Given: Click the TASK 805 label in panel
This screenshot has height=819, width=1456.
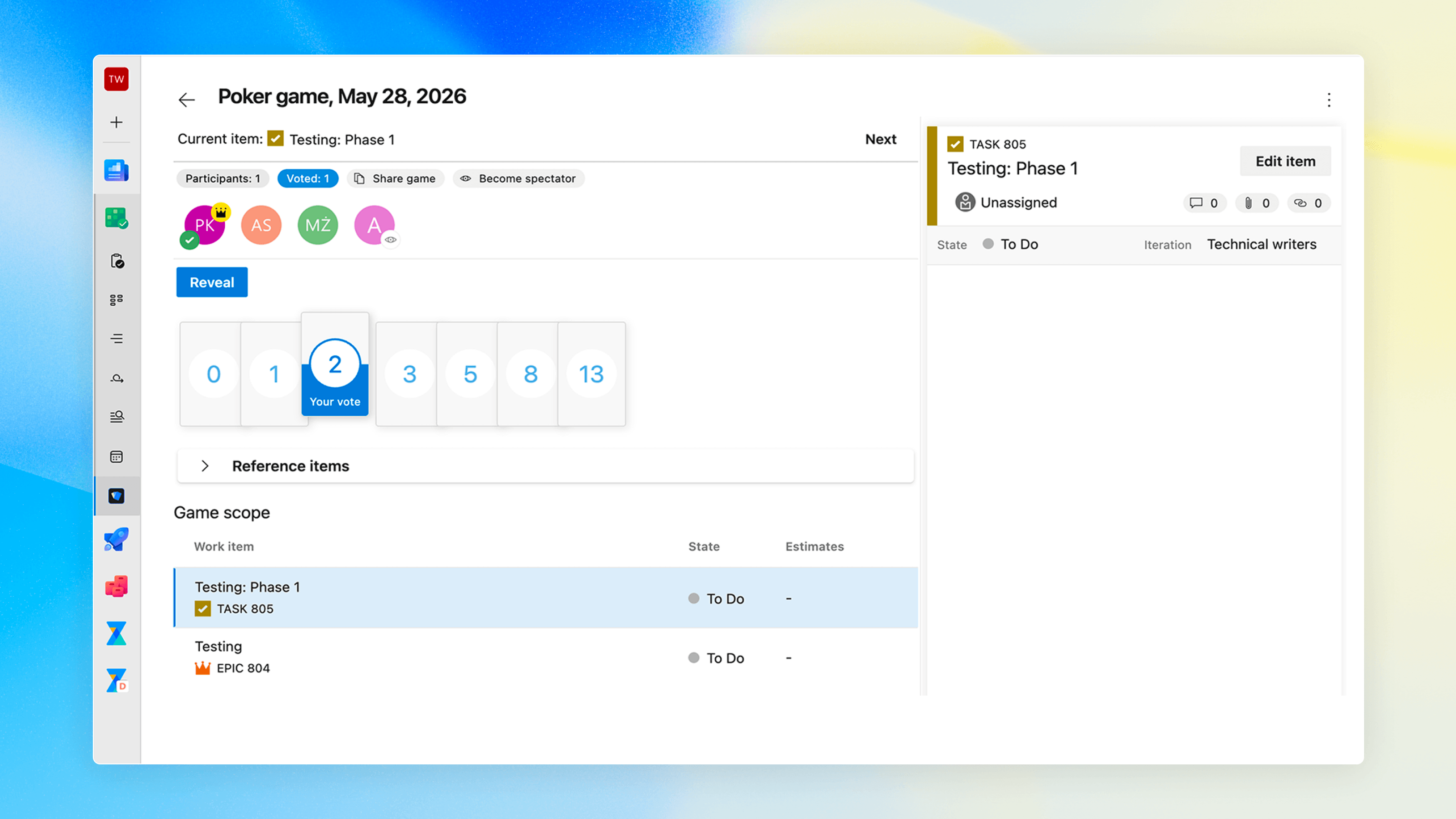Looking at the screenshot, I should (x=997, y=144).
